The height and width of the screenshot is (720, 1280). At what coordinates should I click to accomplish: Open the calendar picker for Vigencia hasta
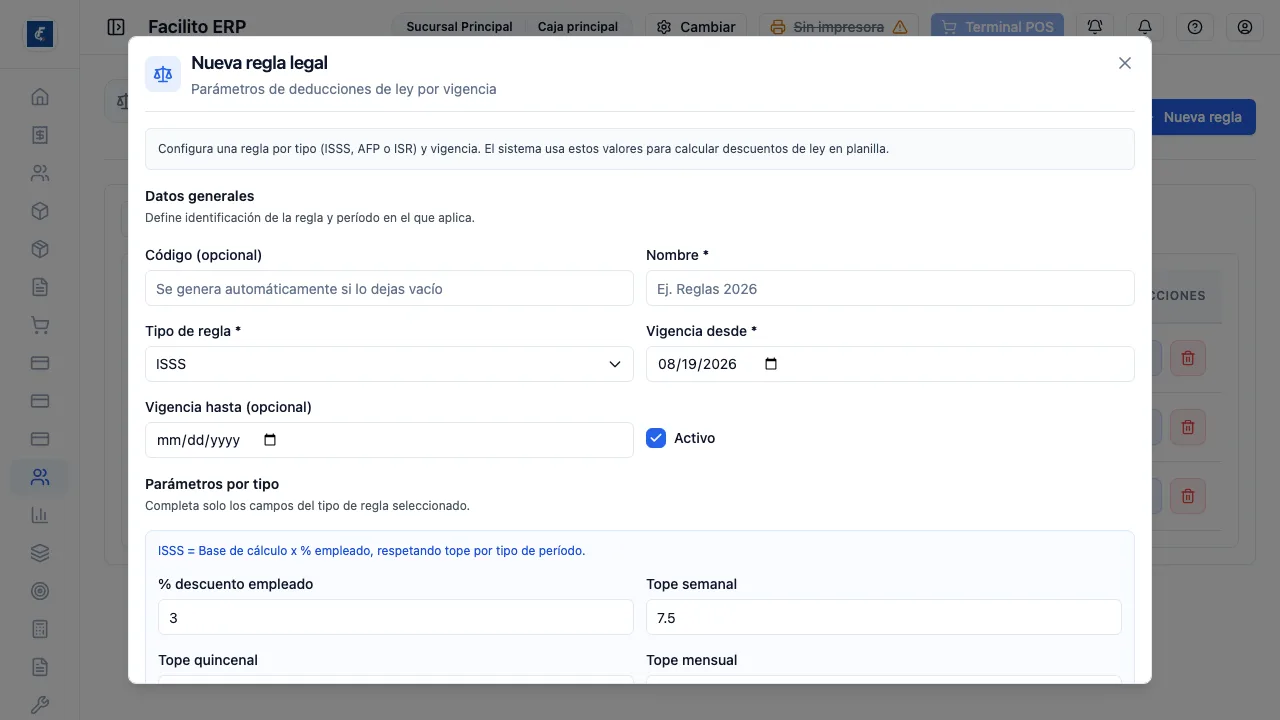tap(270, 440)
